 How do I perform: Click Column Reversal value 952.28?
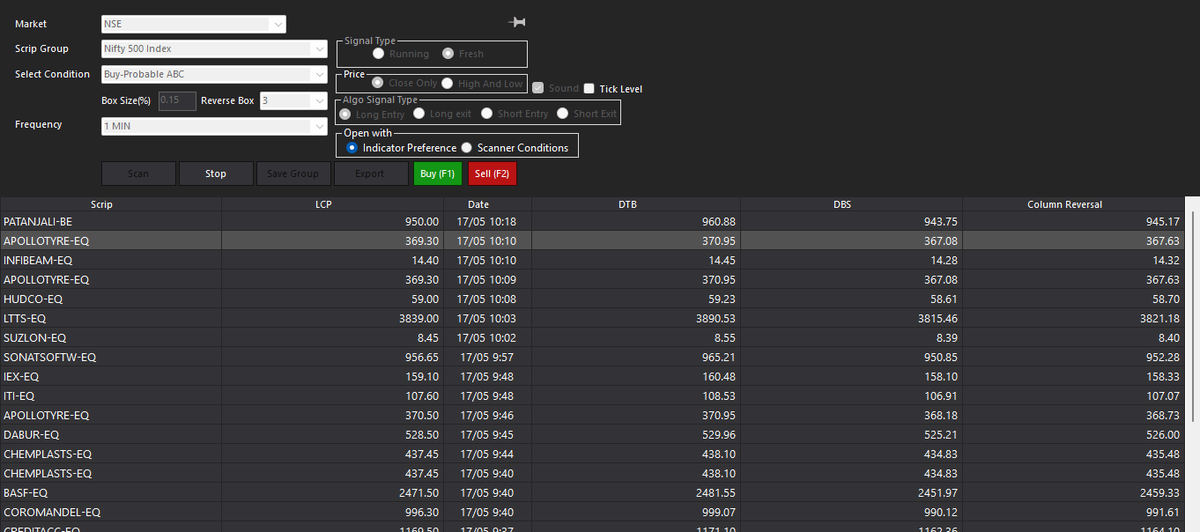(1163, 357)
